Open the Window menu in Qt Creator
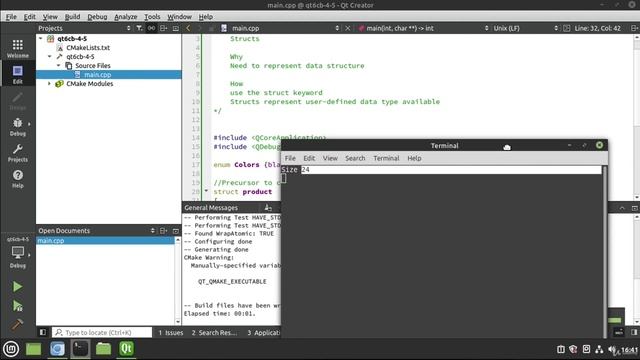The height and width of the screenshot is (360, 640). pyautogui.click(x=179, y=17)
